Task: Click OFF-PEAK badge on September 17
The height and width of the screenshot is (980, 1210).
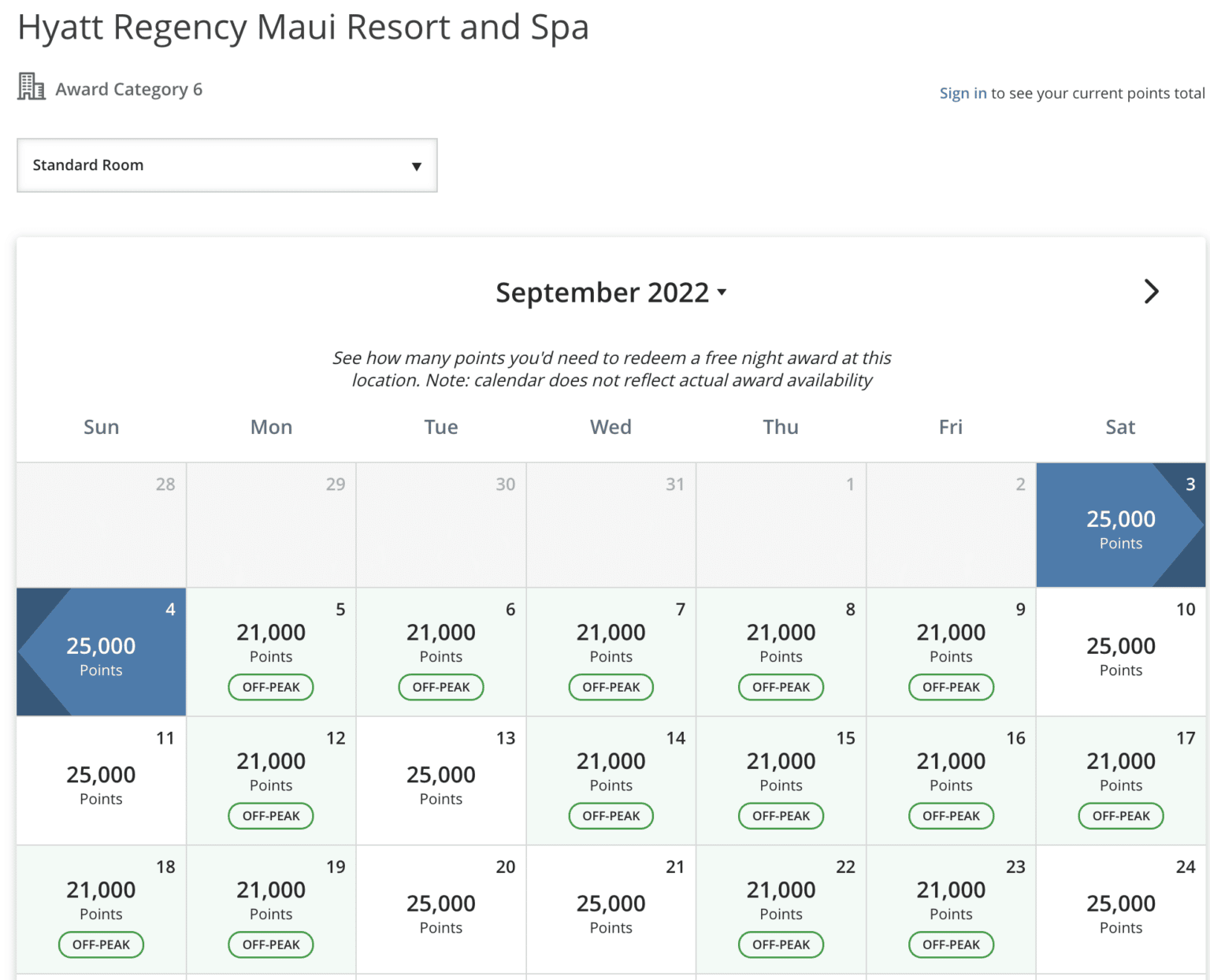Action: (1120, 816)
